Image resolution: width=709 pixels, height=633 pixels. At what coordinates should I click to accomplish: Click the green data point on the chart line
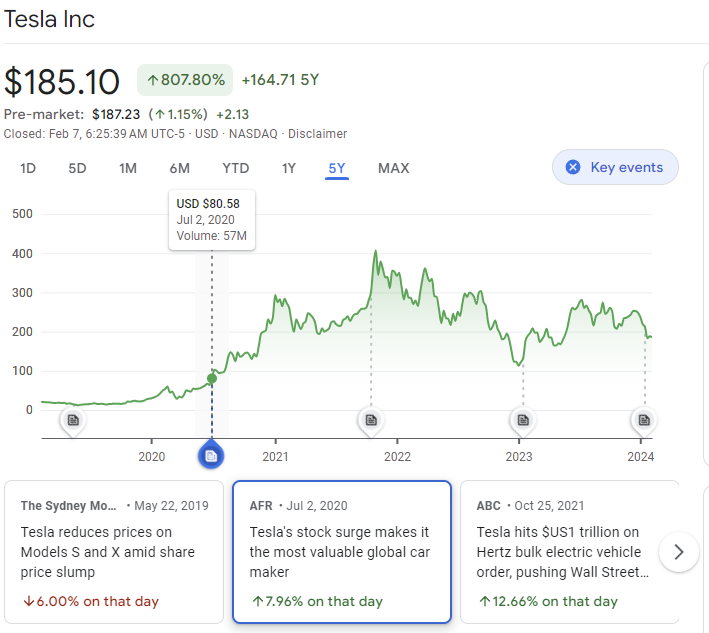click(212, 378)
